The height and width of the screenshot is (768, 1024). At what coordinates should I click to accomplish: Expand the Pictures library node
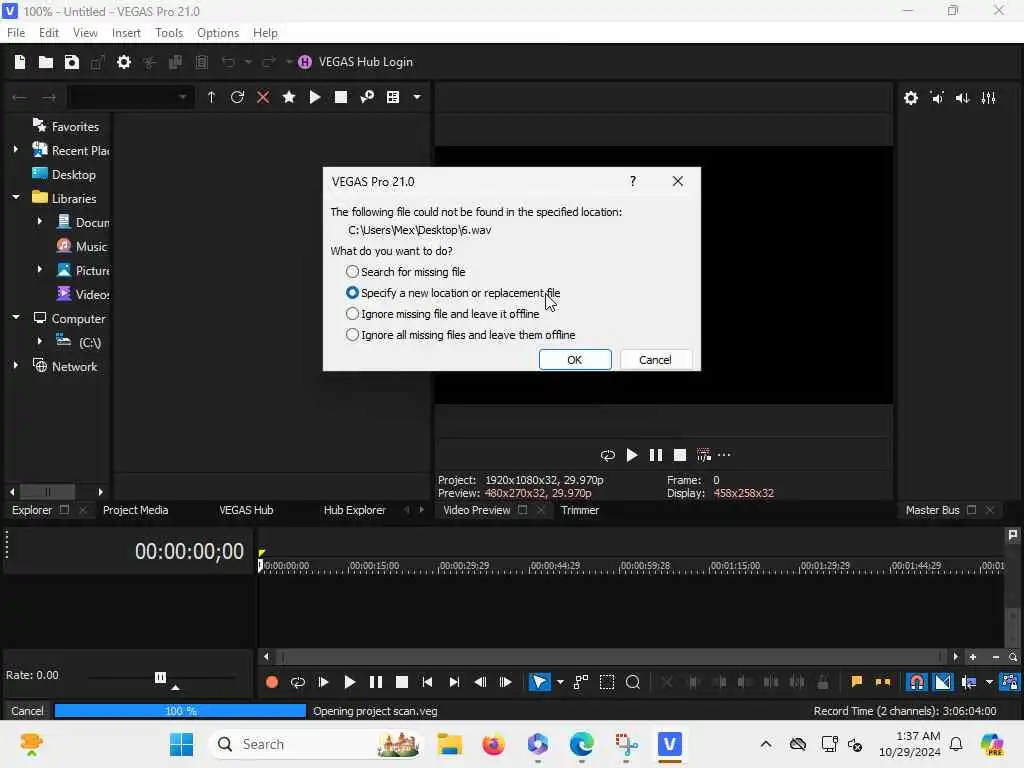(x=40, y=270)
